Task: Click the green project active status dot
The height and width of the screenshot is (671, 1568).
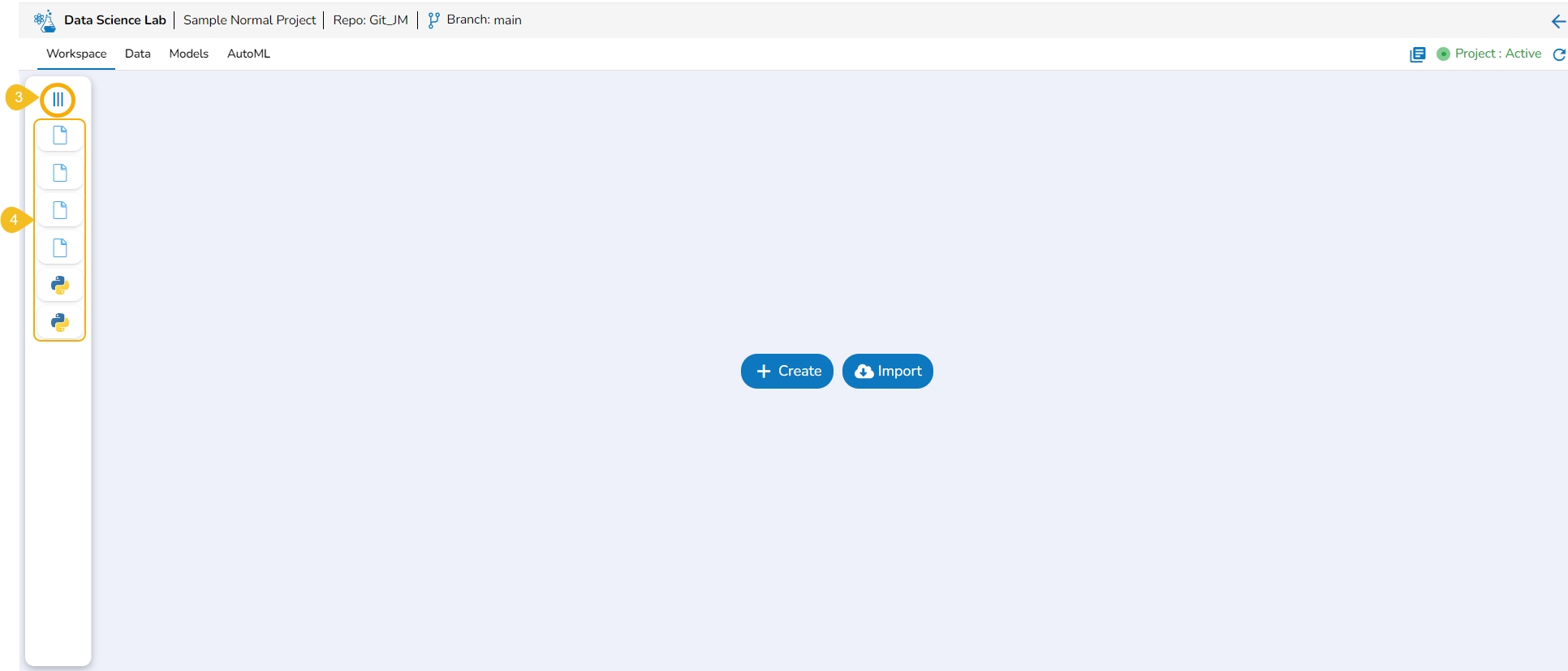Action: (1443, 54)
